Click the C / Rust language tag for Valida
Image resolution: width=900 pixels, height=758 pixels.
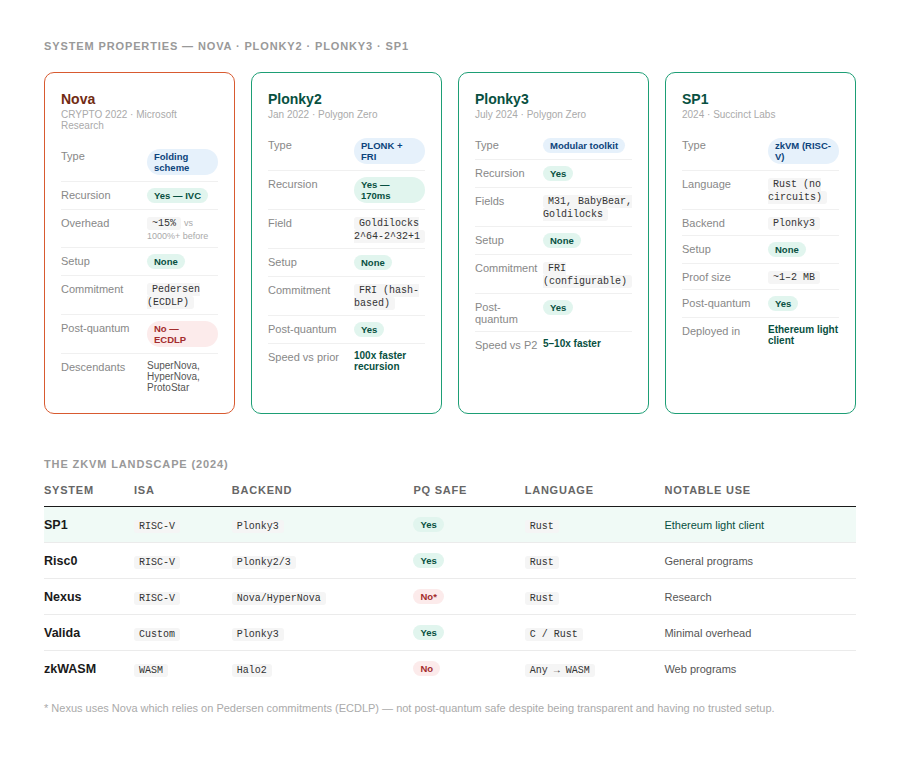click(553, 633)
